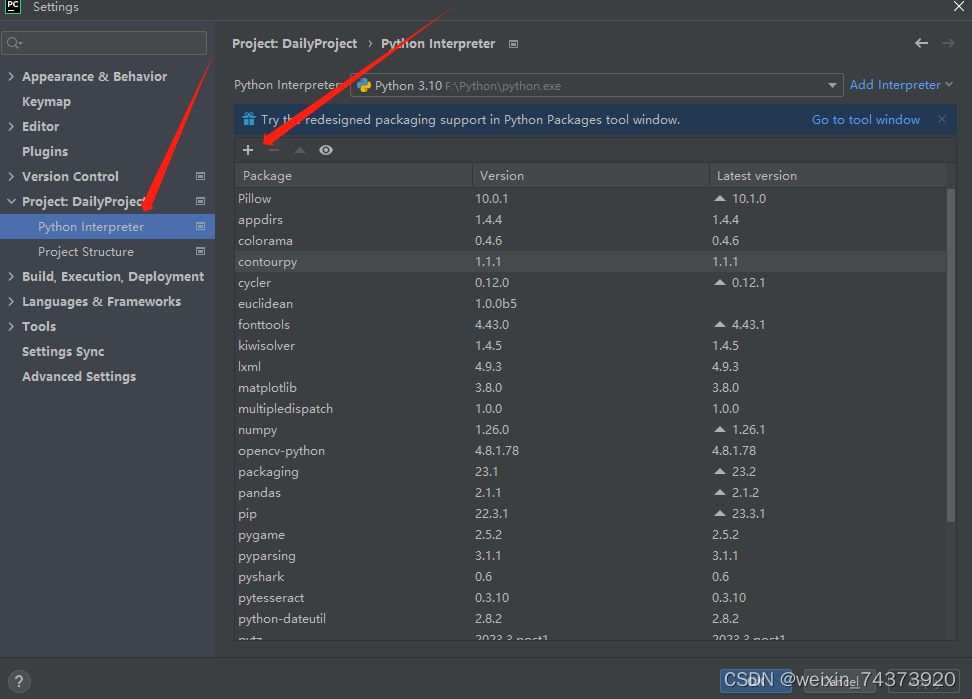This screenshot has height=699, width=972.
Task: Click upgrade arrow next to fonttools 4.43.1
Action: (720, 324)
